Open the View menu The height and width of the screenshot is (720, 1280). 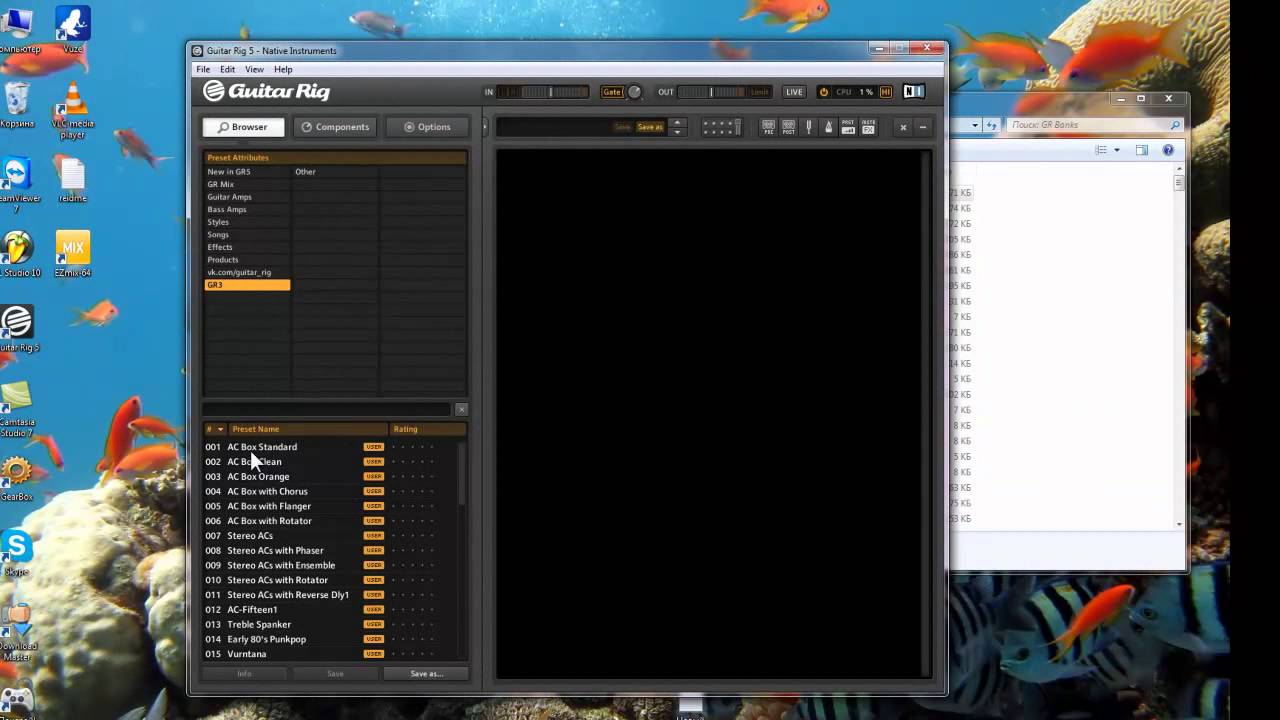click(x=255, y=69)
